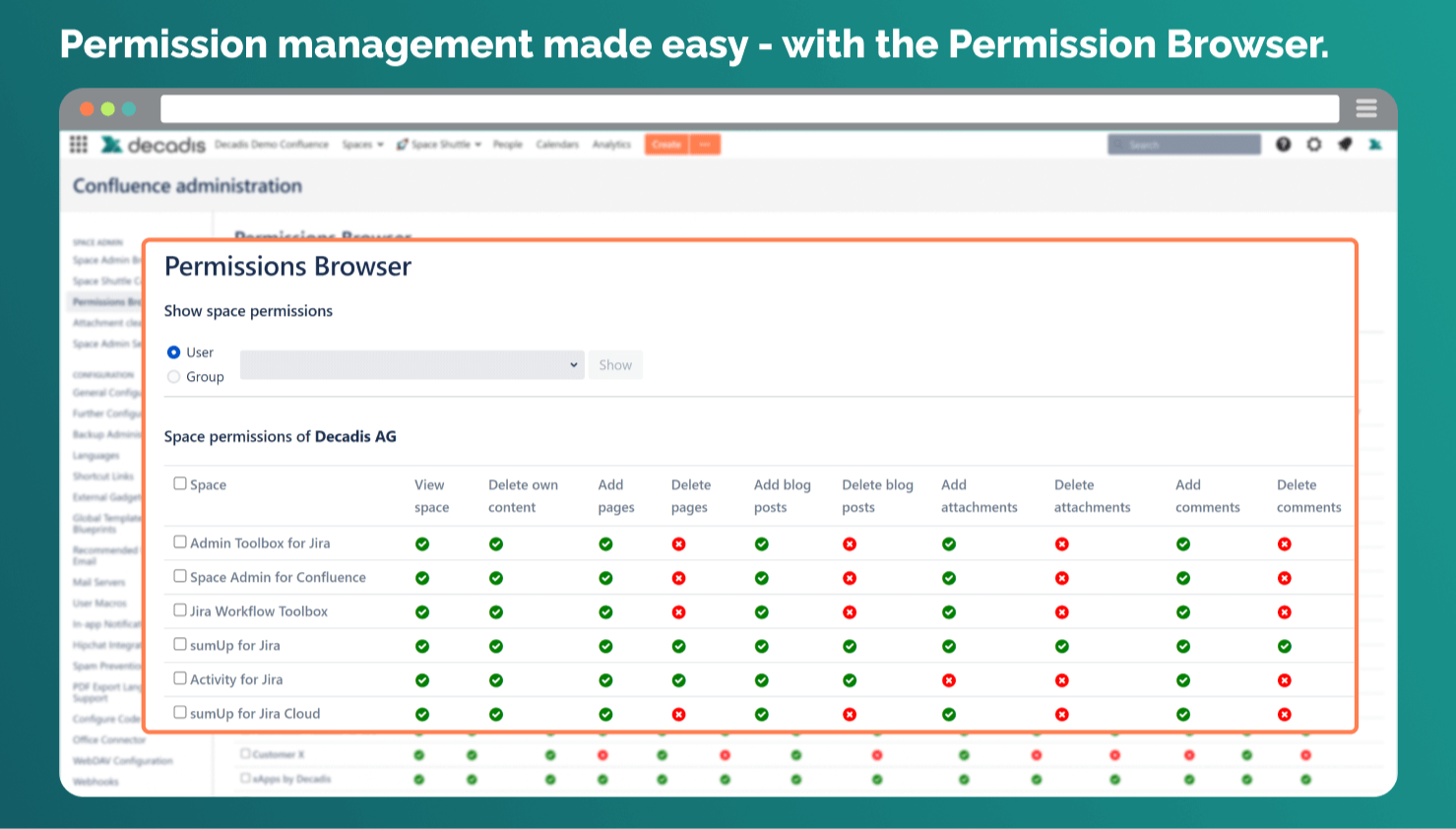Open the user selection dropdown

pos(411,365)
